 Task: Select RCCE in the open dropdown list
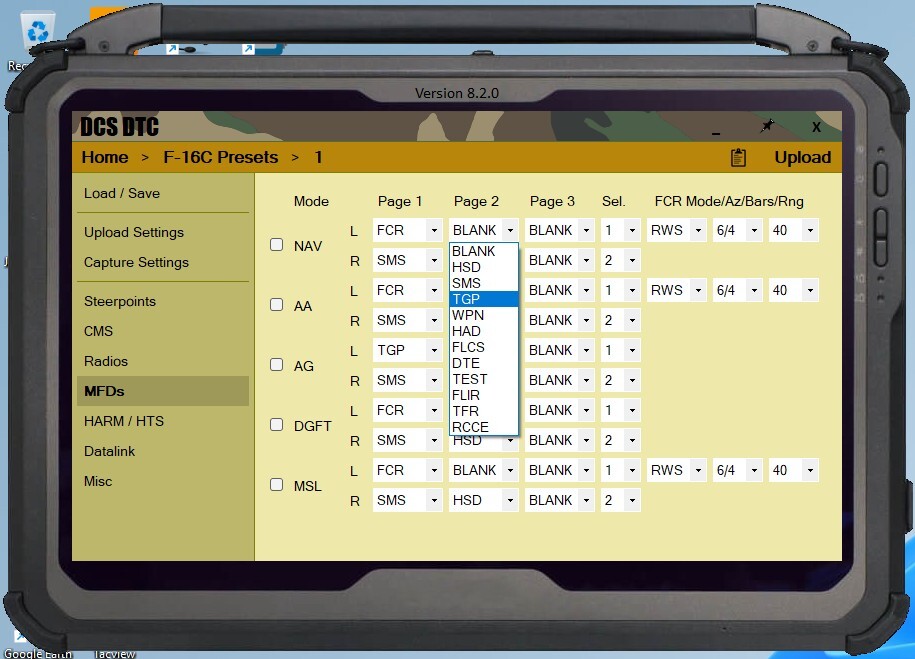click(x=484, y=427)
